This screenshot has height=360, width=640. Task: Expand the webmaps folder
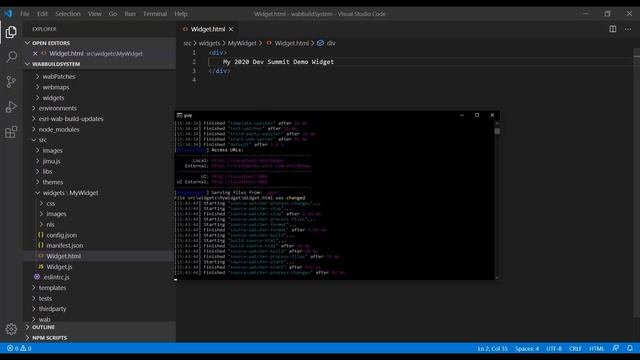pyautogui.click(x=56, y=87)
